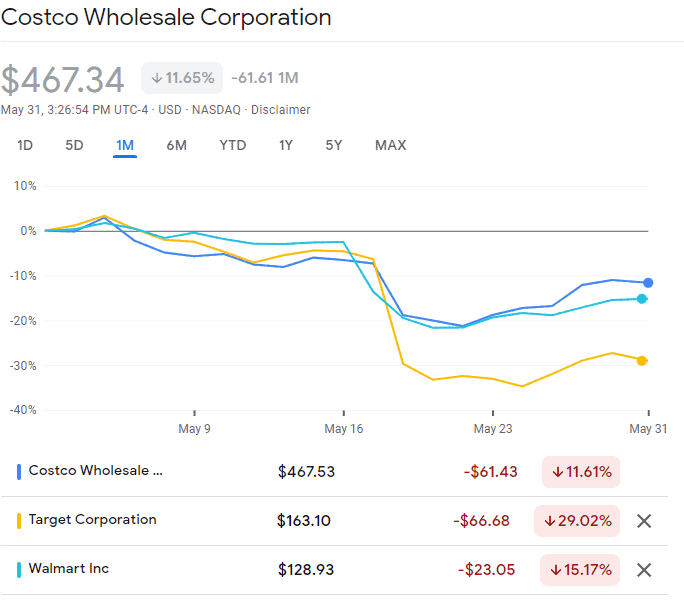Select the 6M time range
The image size is (684, 601).
(x=176, y=145)
